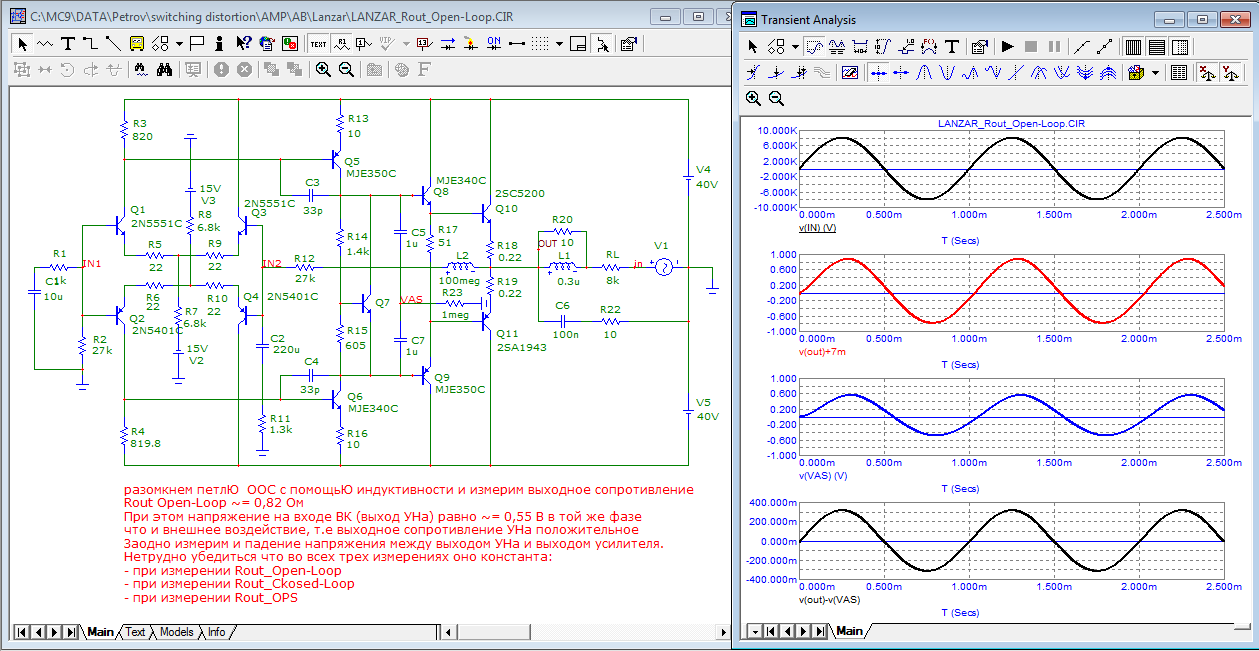
Task: Click the zoom out magnifier in Transient Analysis
Action: click(x=776, y=98)
